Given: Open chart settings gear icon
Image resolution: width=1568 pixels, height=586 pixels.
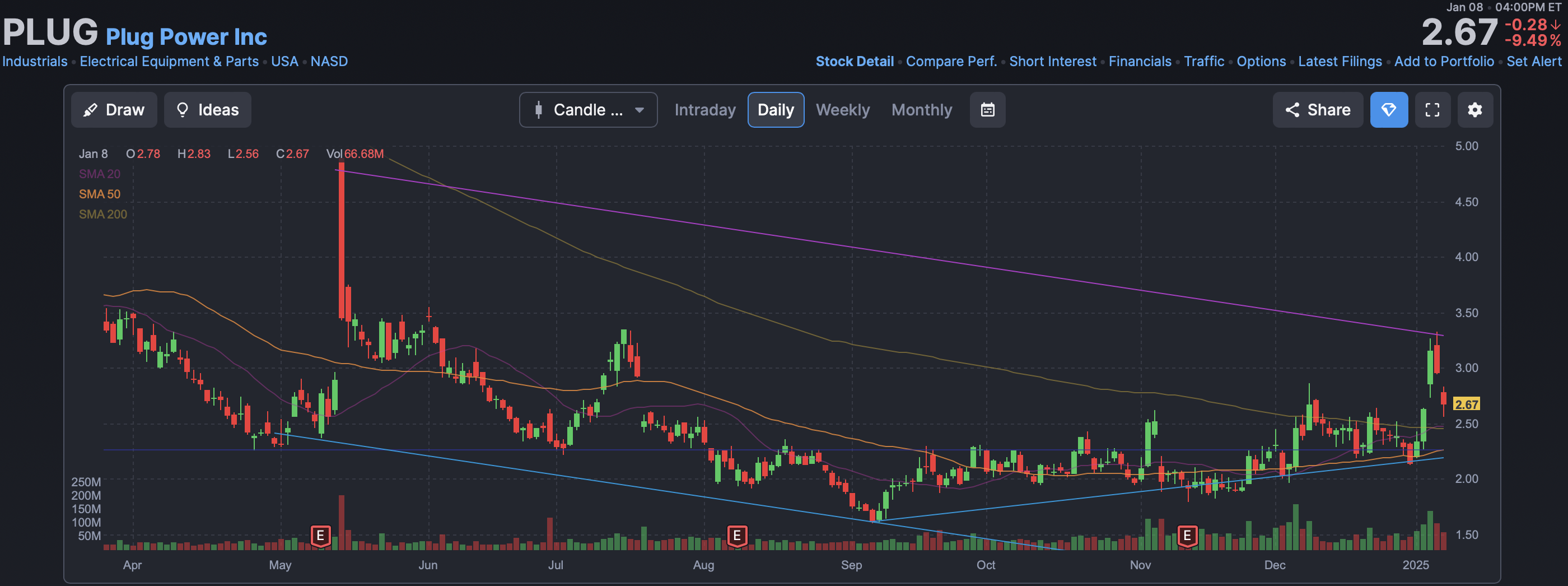Looking at the screenshot, I should pyautogui.click(x=1475, y=110).
